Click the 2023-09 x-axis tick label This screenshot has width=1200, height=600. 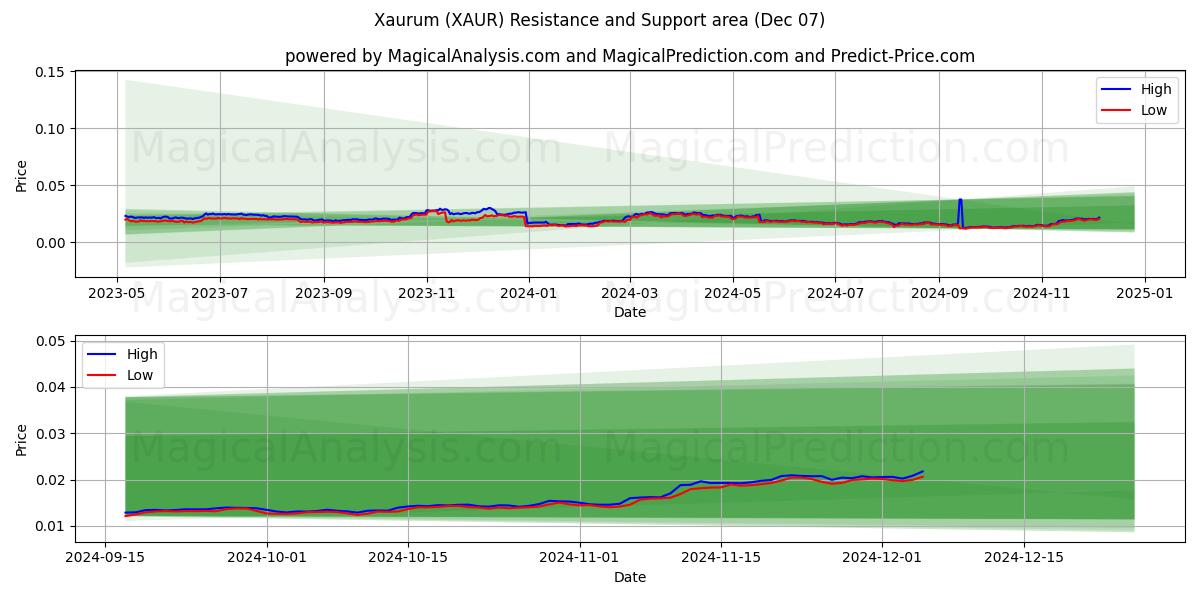323,294
